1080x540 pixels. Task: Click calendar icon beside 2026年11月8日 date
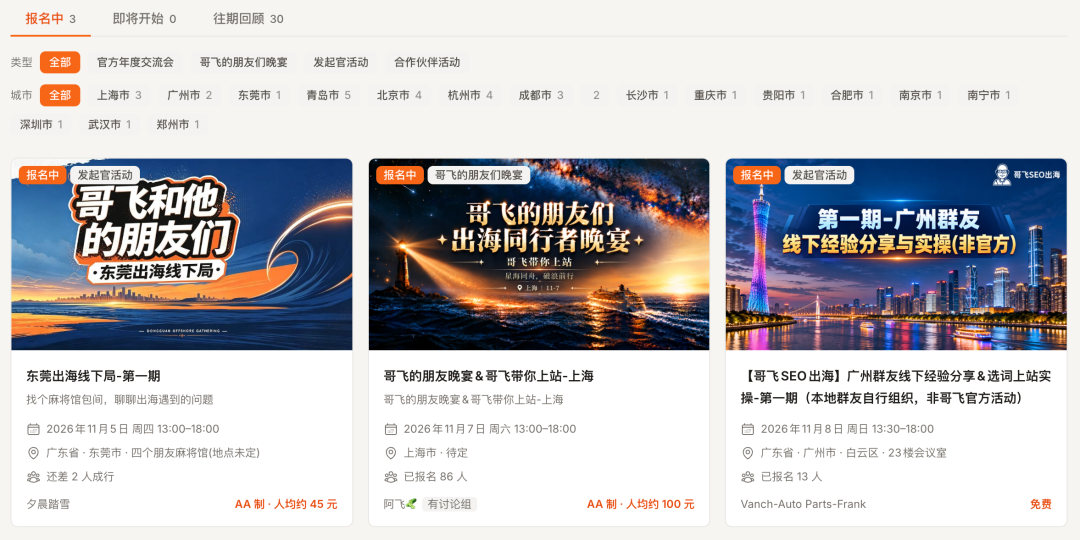(x=747, y=429)
